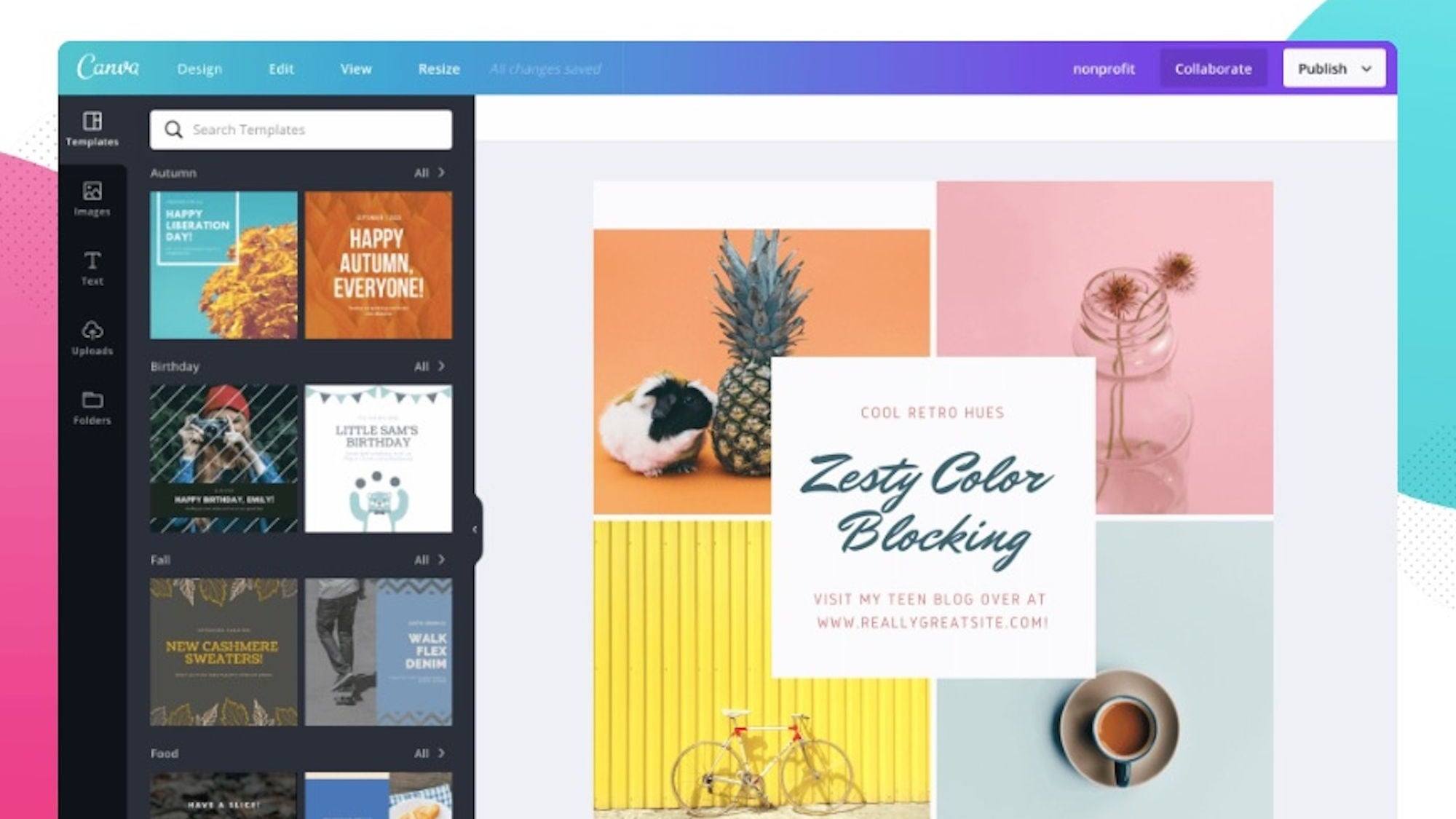Image resolution: width=1456 pixels, height=819 pixels.
Task: Open the Images panel
Action: [91, 197]
